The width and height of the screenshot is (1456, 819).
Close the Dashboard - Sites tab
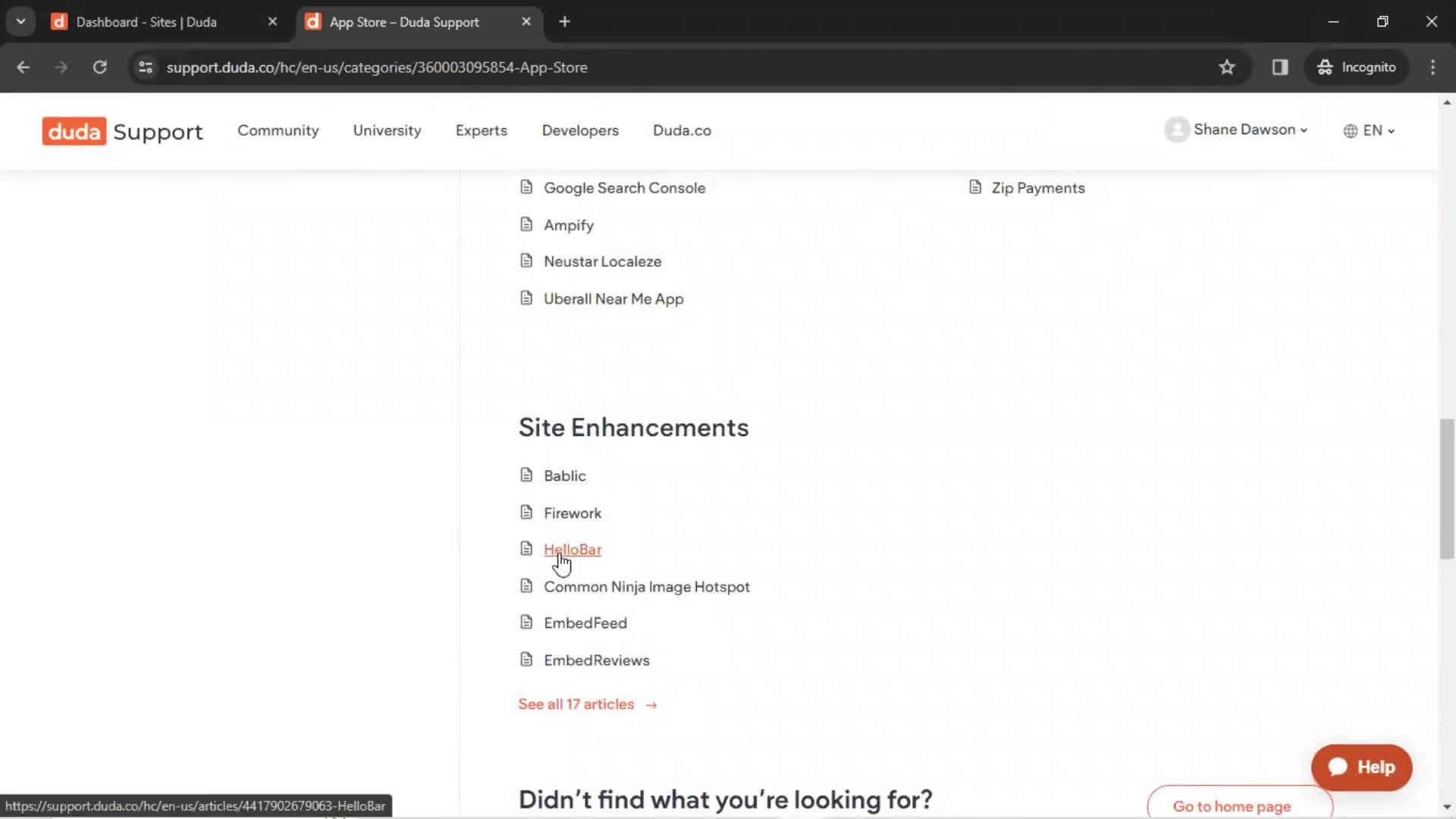pyautogui.click(x=272, y=22)
